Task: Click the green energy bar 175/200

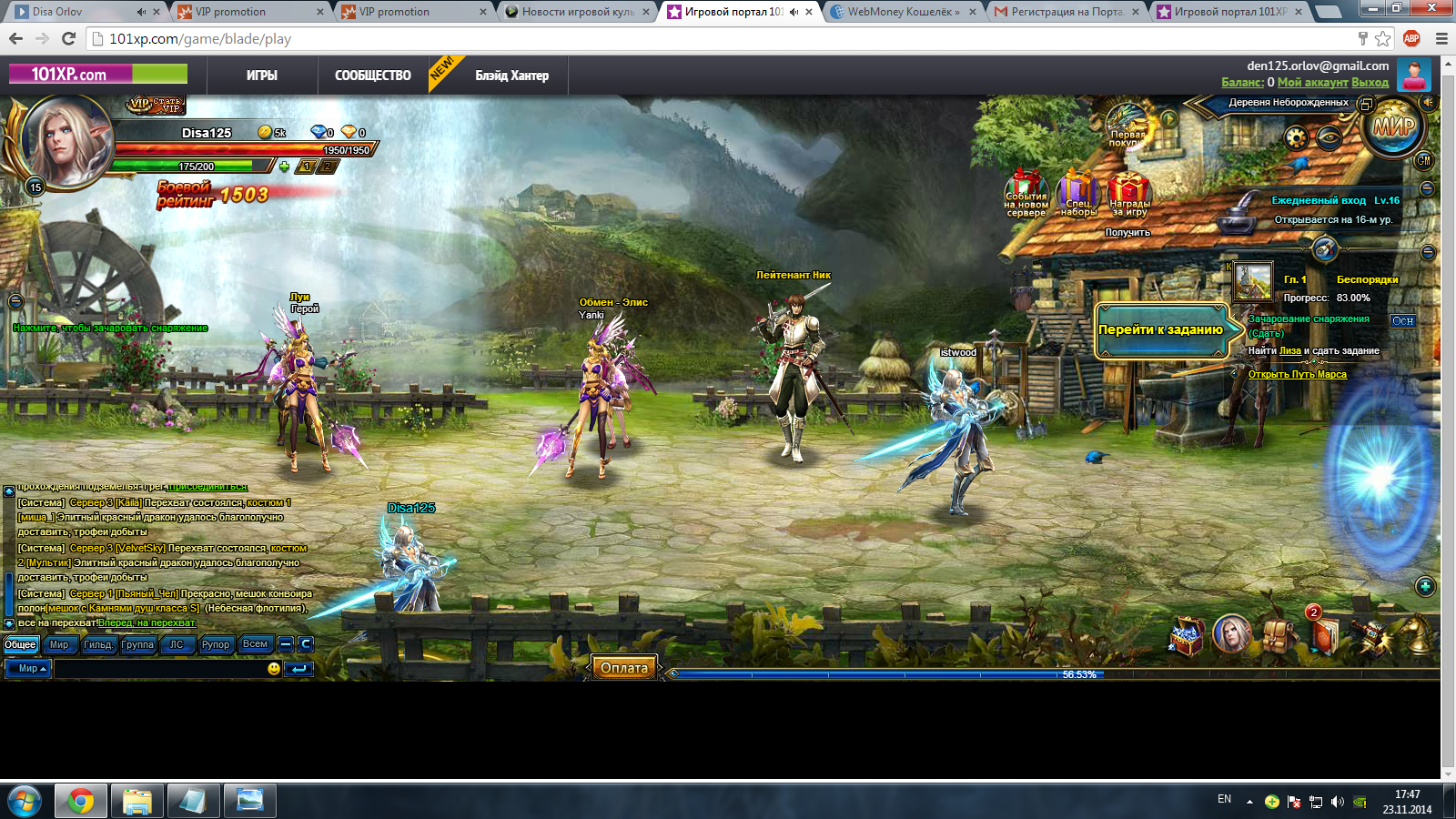Action: (193, 167)
